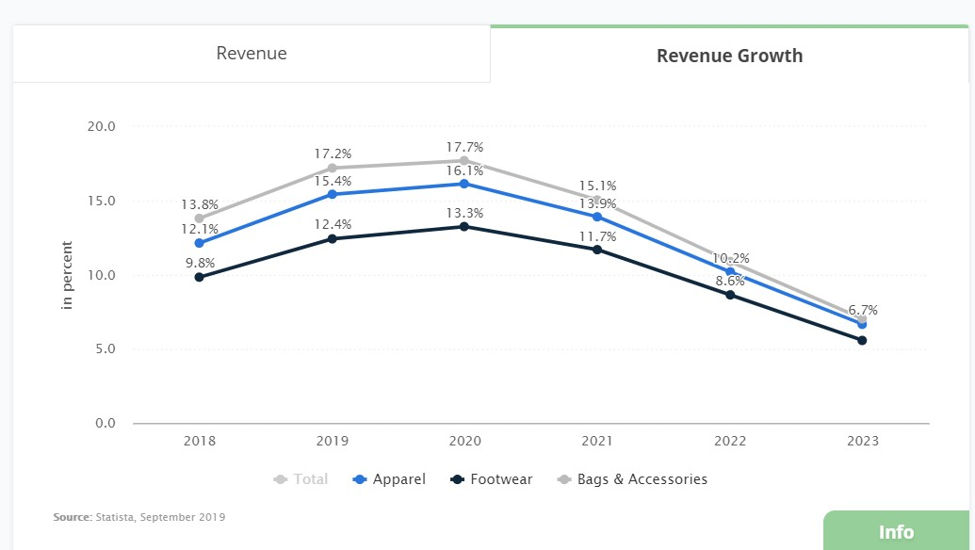Toggle the Total series in legend
This screenshot has height=550, width=975.
(x=301, y=479)
